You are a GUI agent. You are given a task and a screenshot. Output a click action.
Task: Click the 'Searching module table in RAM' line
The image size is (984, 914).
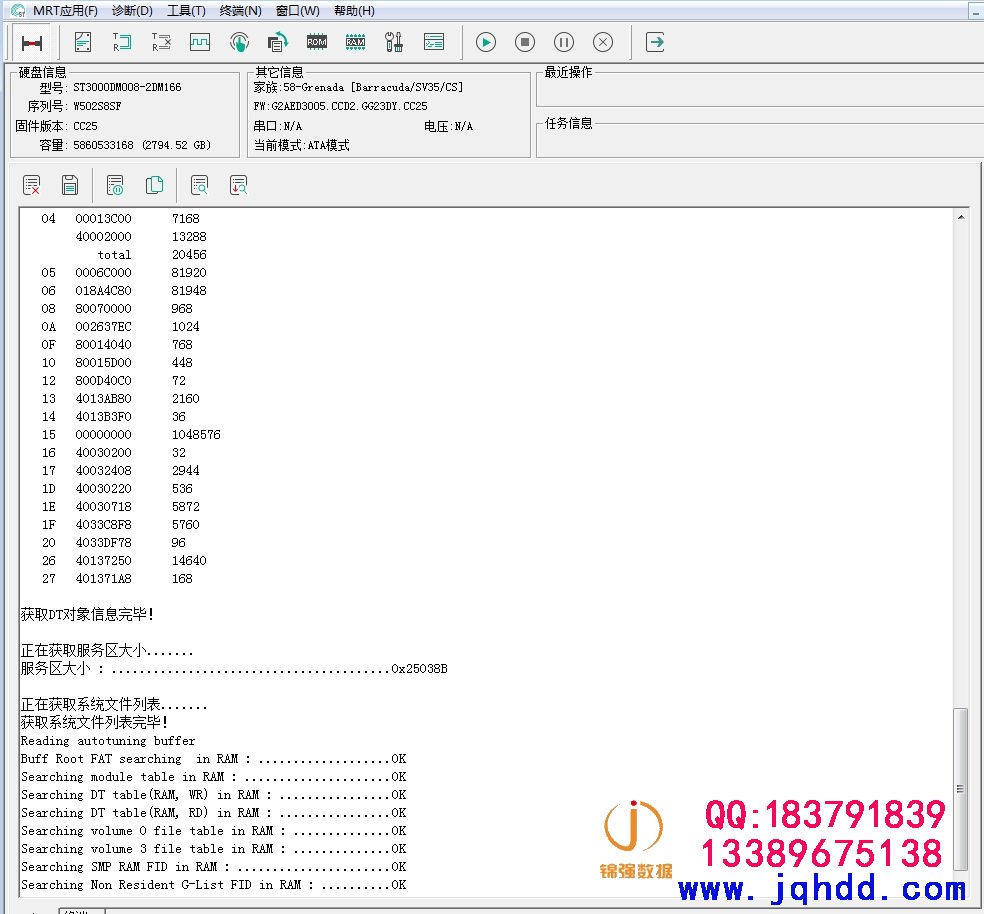[x=213, y=777]
